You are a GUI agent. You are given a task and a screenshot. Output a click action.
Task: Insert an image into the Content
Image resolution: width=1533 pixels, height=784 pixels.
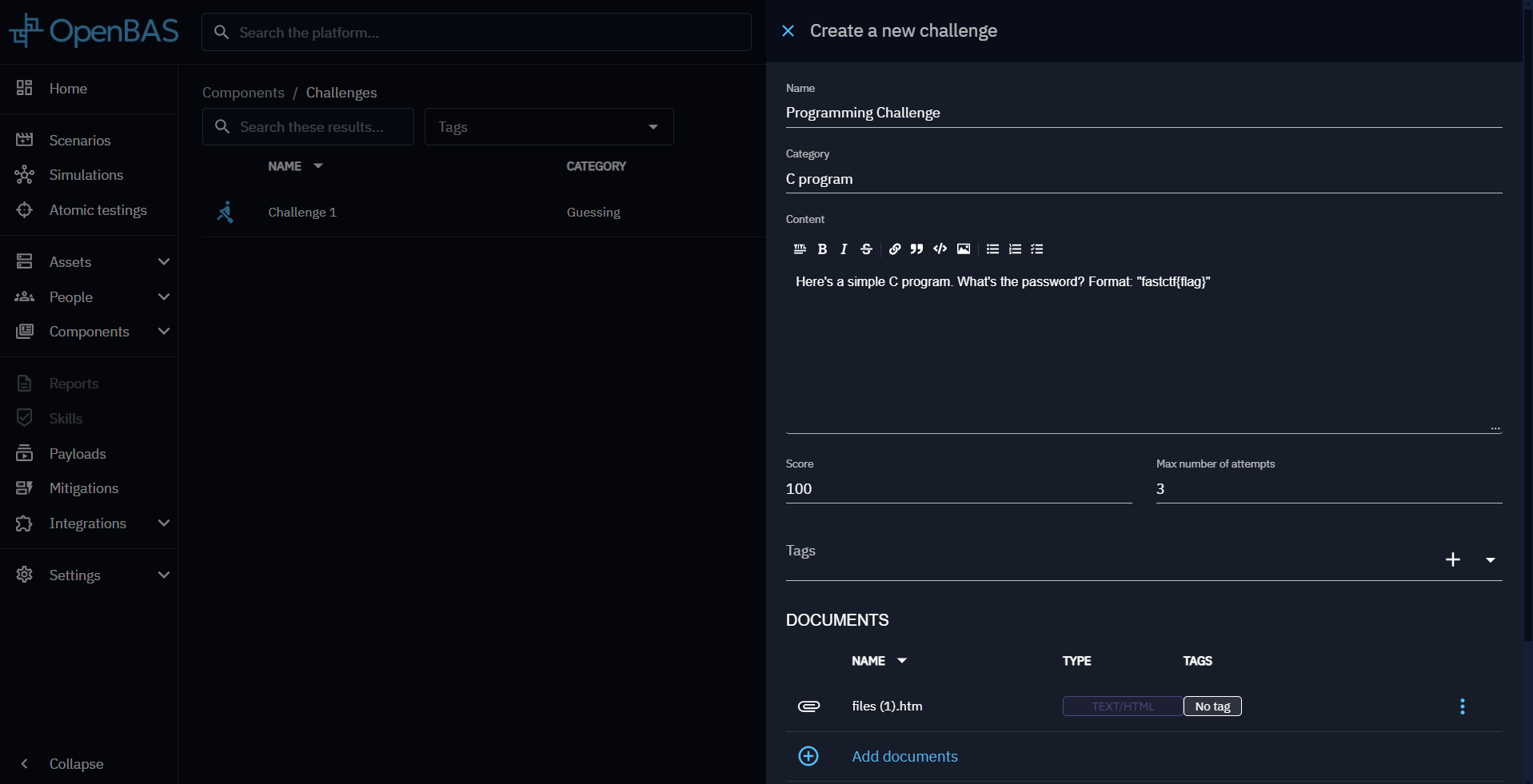(x=964, y=249)
